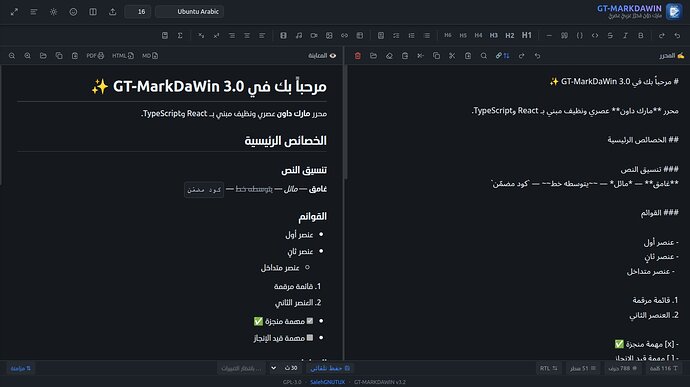
Task: Click the 30 seconds timer indicator
Action: pos(291,368)
